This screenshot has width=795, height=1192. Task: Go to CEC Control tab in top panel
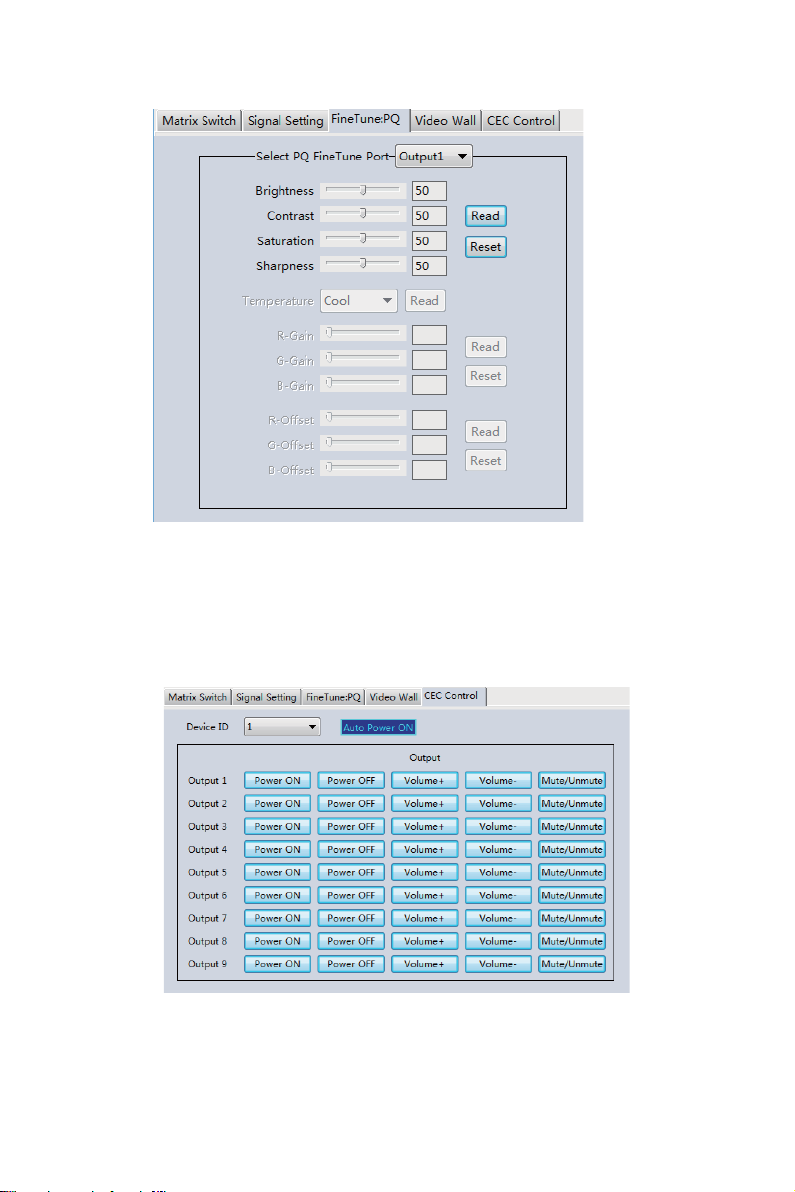pos(521,121)
